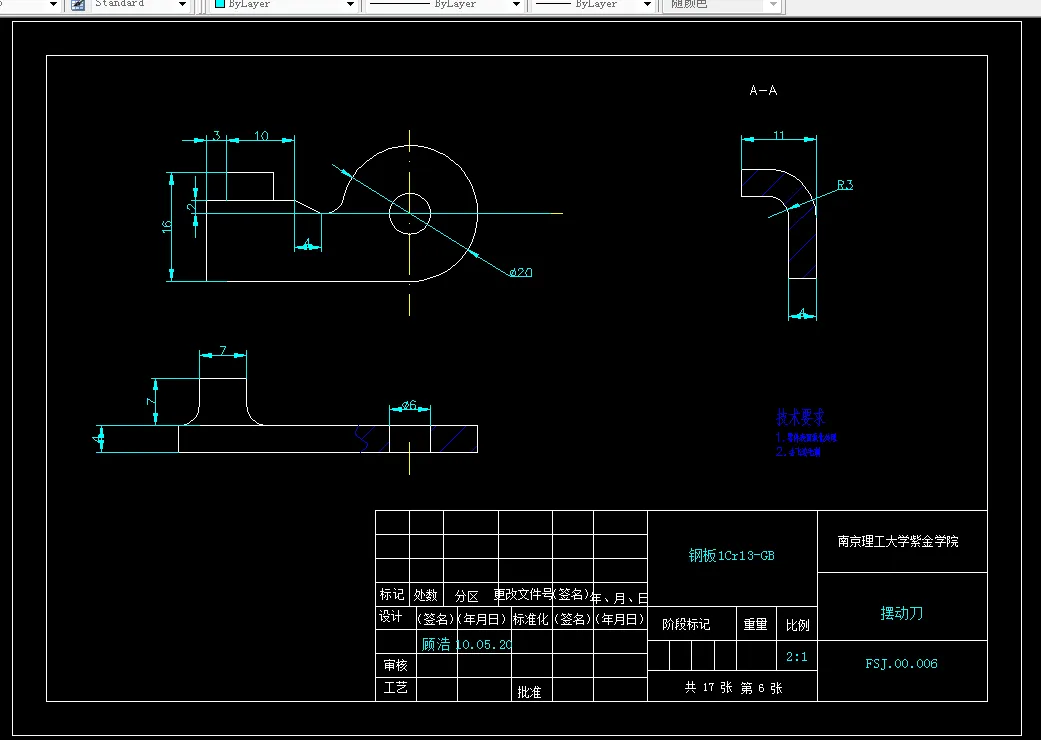1041x740 pixels.
Task: Select the 3 dimension text at top
Action: 216,135
